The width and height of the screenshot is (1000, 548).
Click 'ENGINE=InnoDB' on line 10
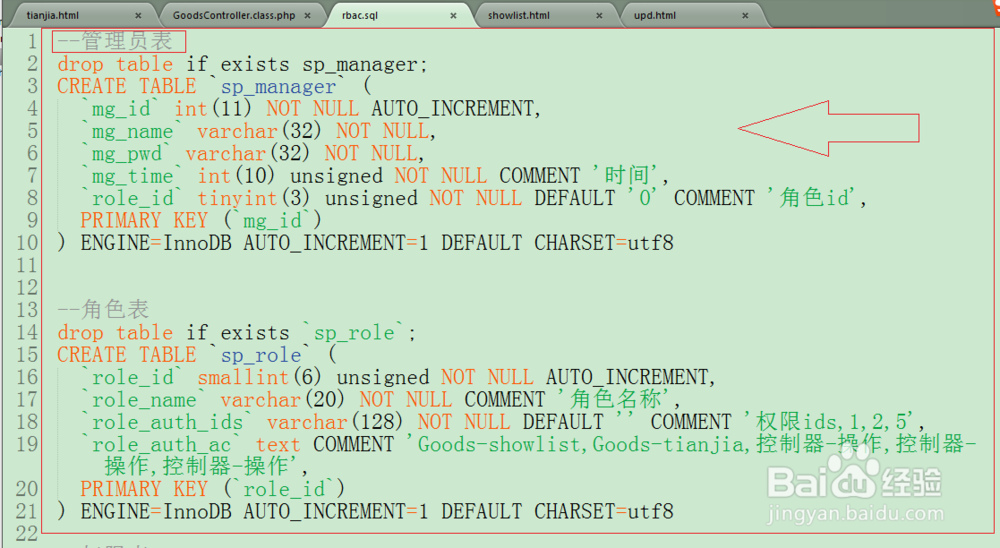click(x=156, y=243)
